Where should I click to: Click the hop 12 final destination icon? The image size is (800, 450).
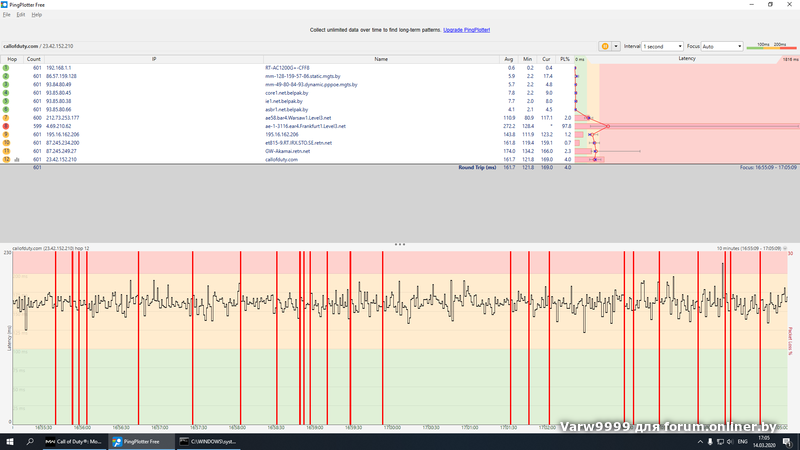point(7,159)
